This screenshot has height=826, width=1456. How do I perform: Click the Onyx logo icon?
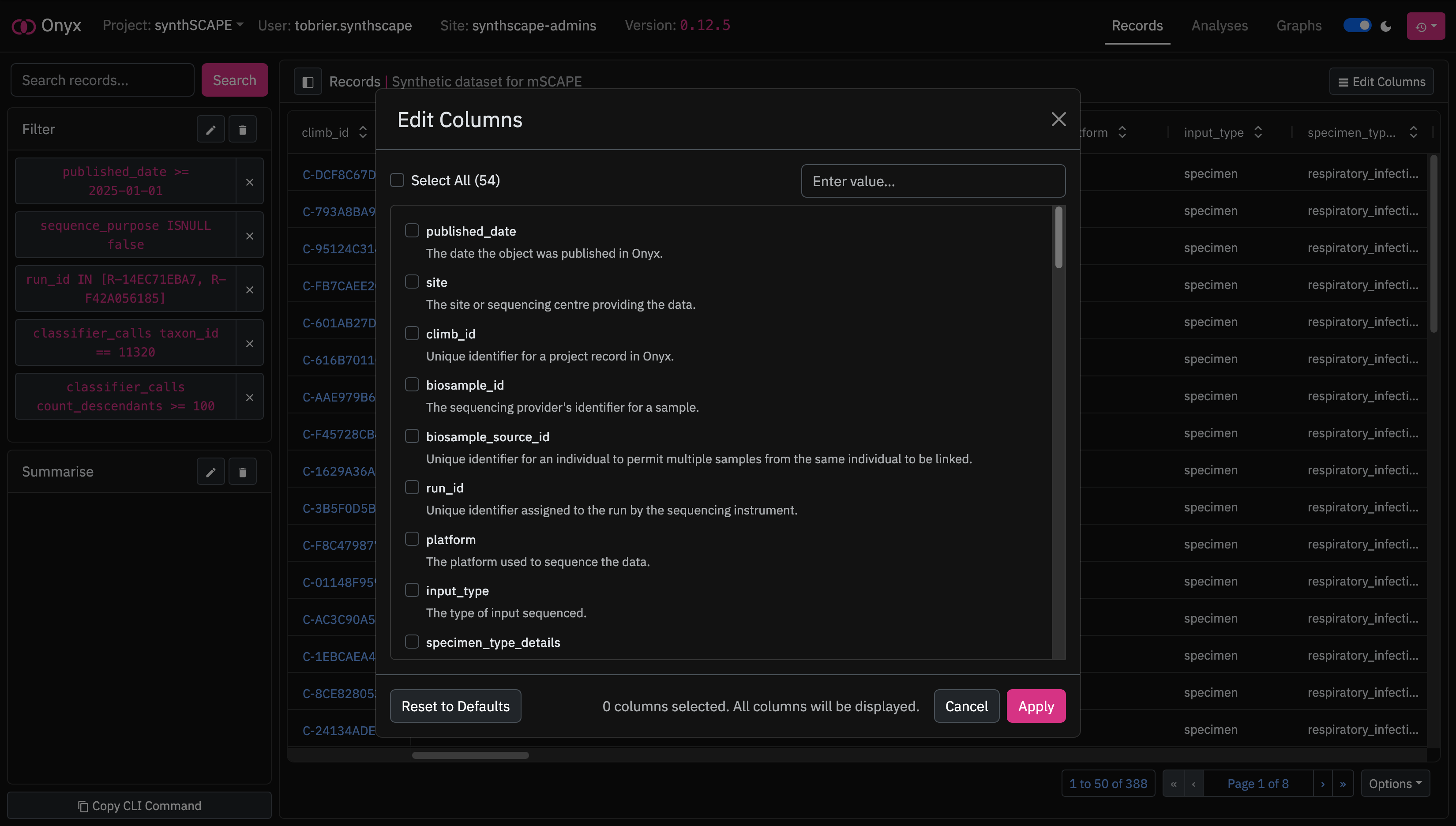pos(23,26)
